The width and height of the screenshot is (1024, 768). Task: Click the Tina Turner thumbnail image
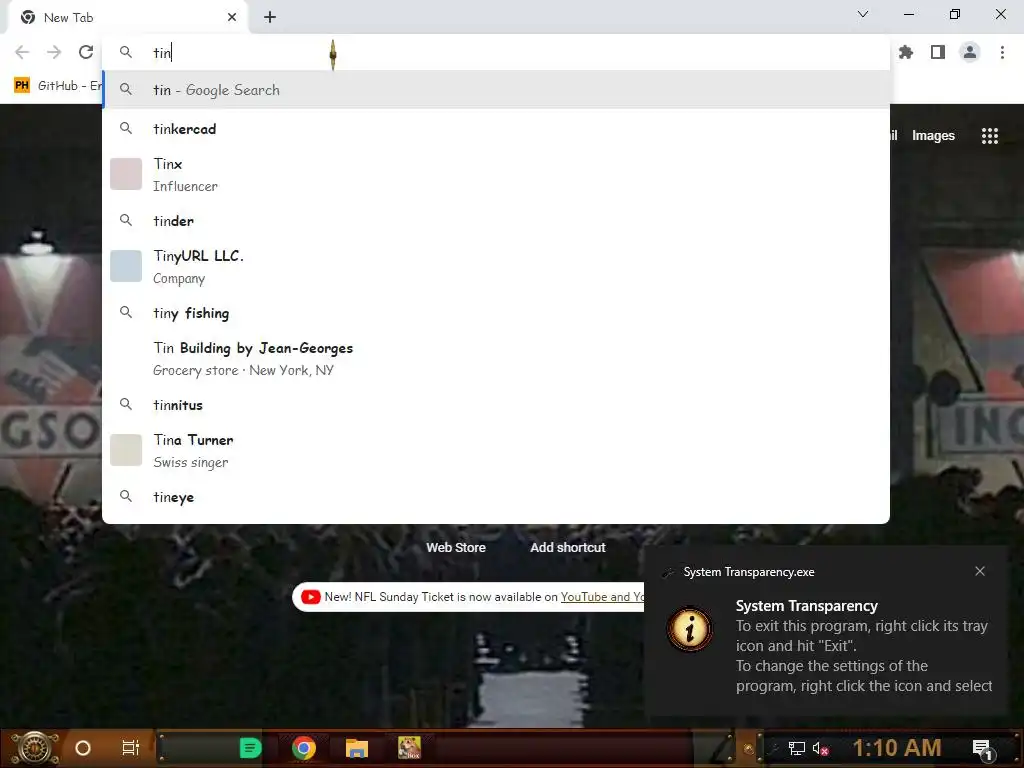point(126,450)
